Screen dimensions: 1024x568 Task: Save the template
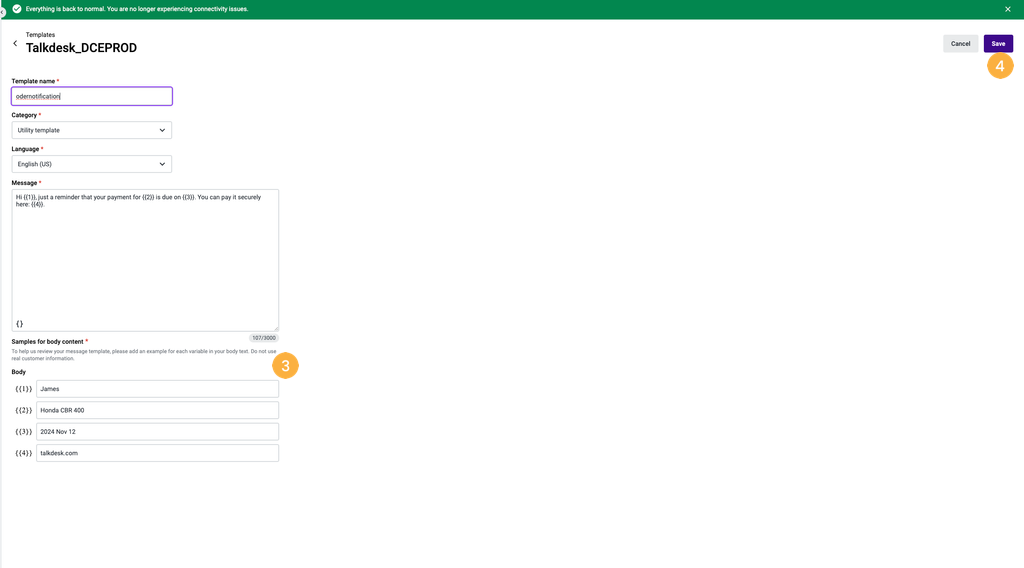pyautogui.click(x=998, y=44)
